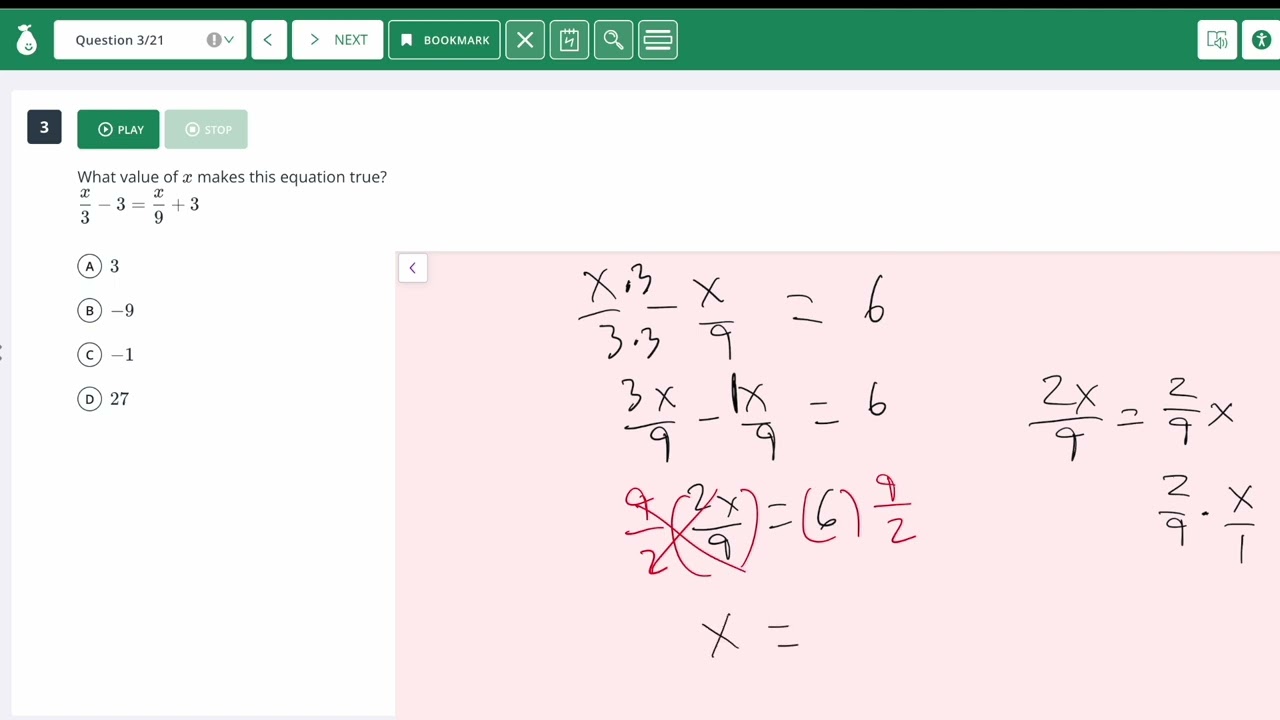Open the notepad tool
1280x720 pixels.
[569, 40]
